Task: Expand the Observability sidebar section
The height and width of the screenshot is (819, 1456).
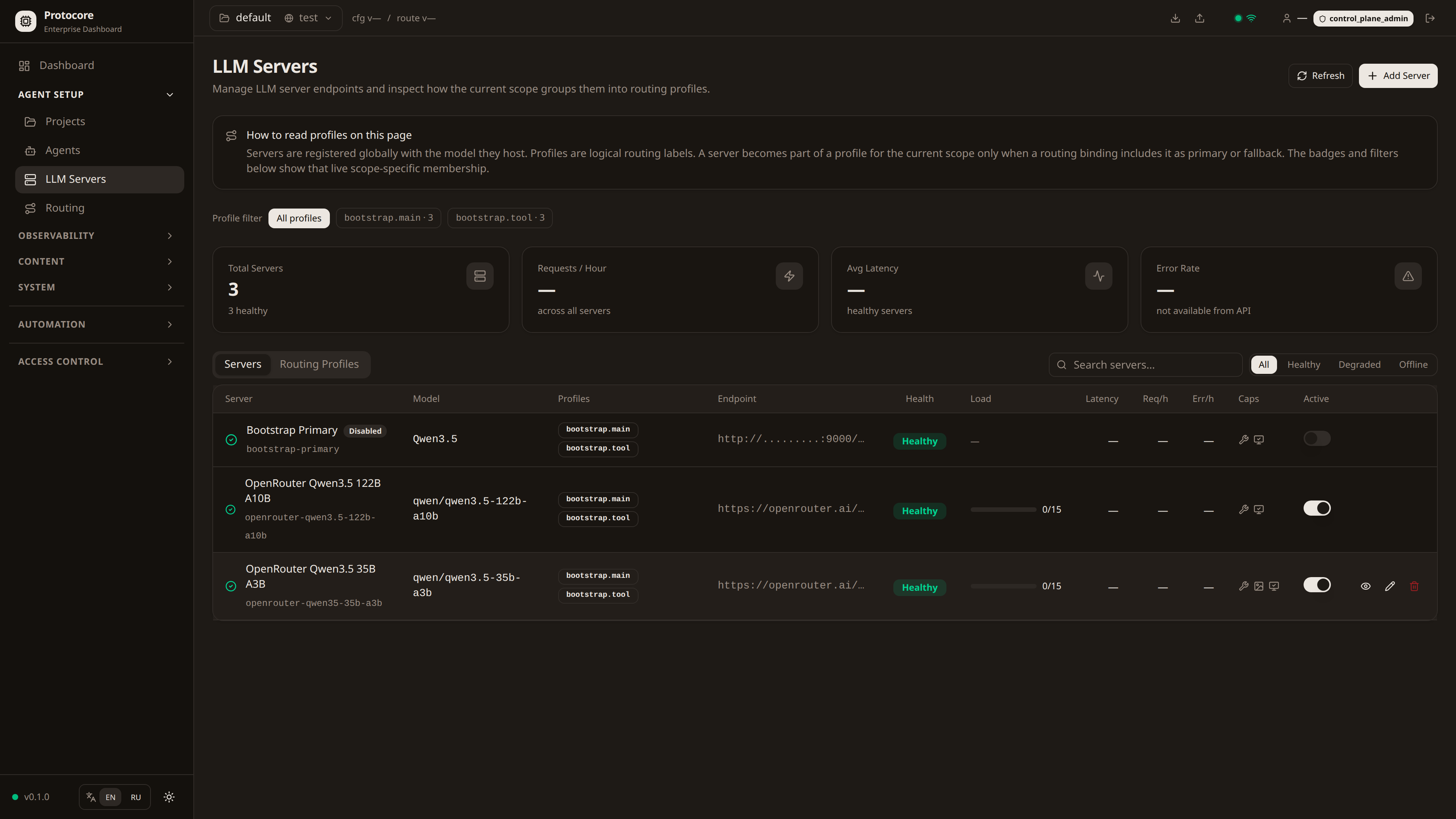Action: (96, 236)
